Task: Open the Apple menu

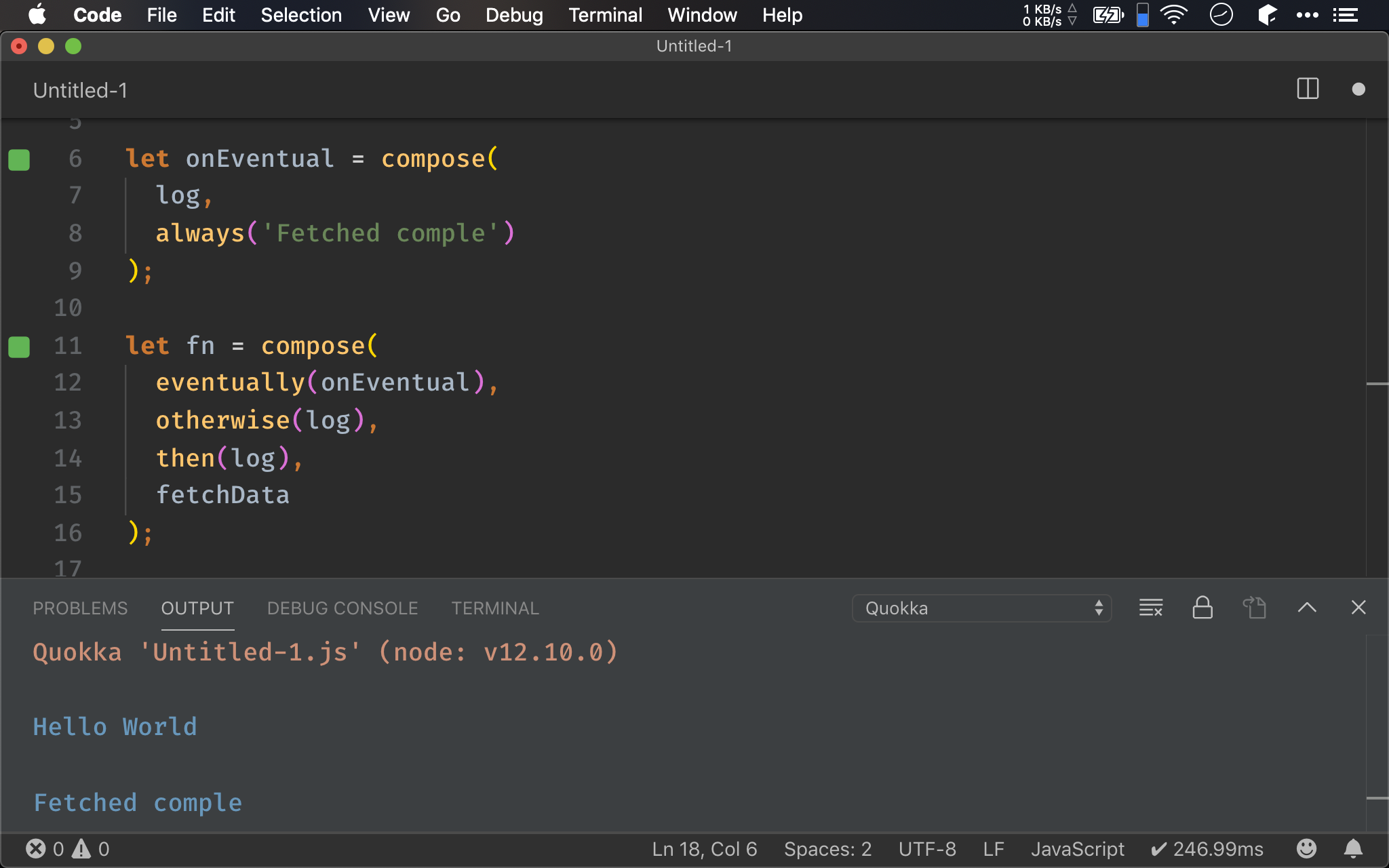Action: click(x=37, y=14)
